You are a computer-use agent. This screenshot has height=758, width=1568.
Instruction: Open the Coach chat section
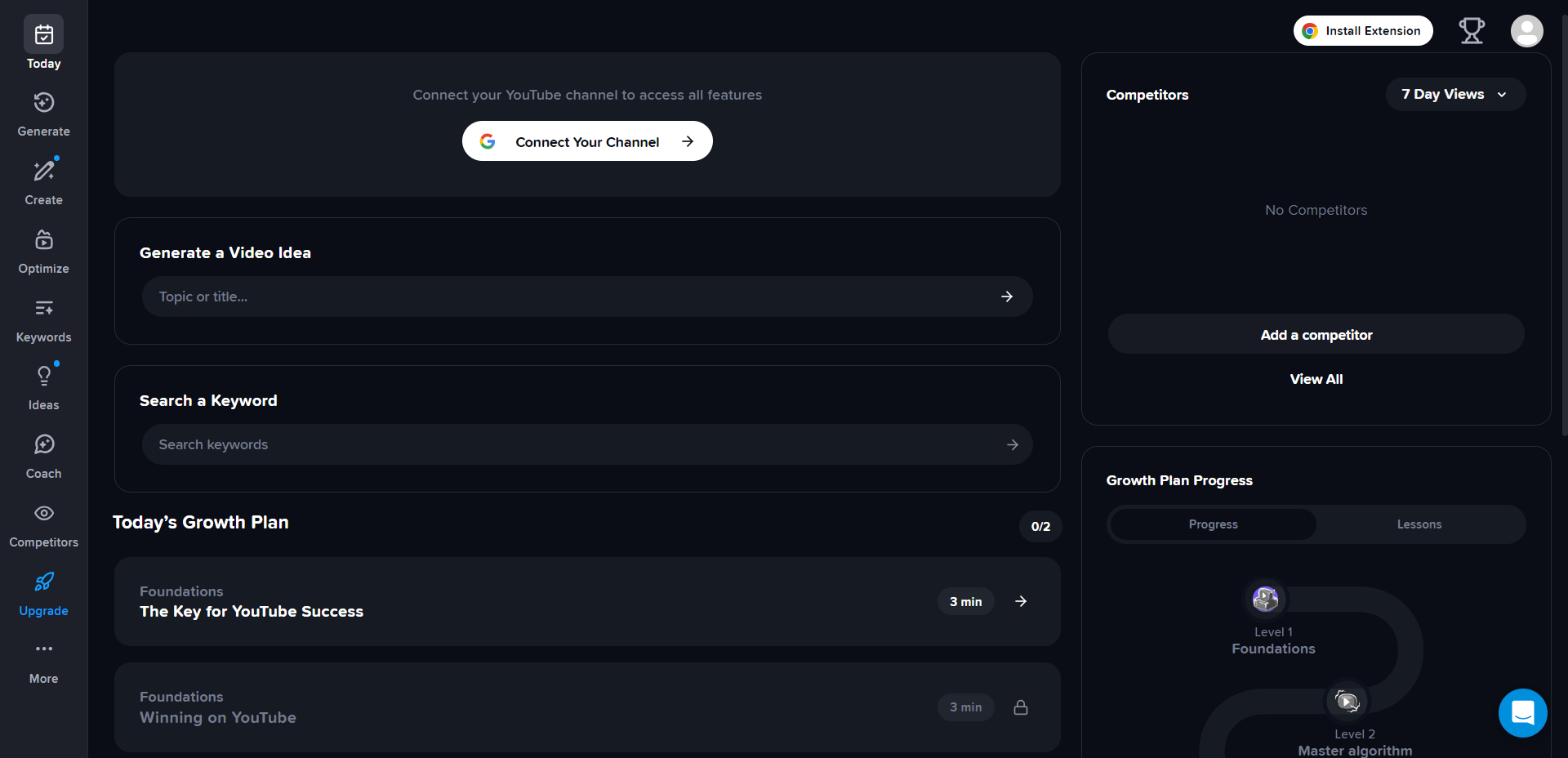pos(44,456)
